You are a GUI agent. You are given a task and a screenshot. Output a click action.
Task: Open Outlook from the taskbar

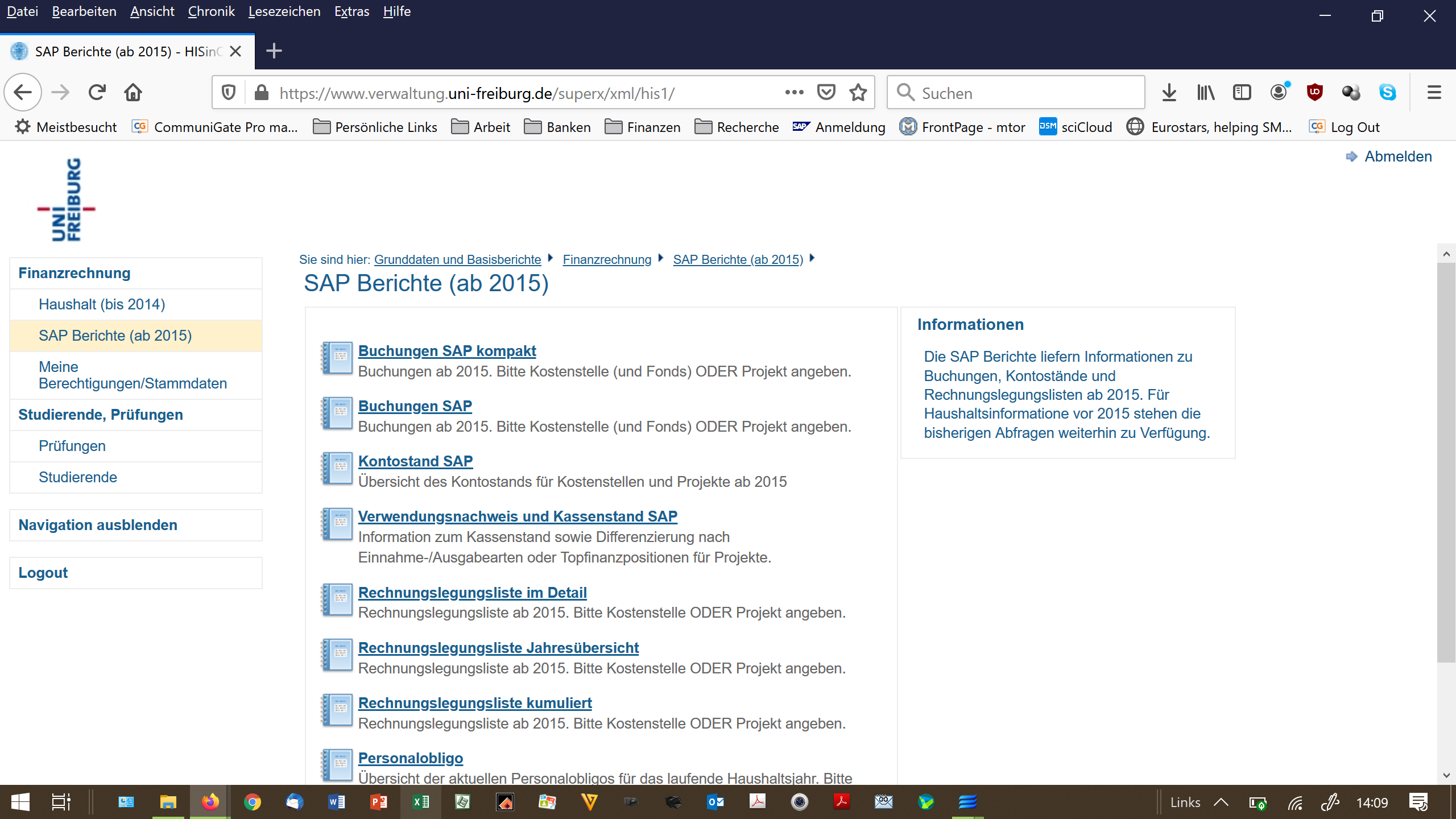[715, 803]
